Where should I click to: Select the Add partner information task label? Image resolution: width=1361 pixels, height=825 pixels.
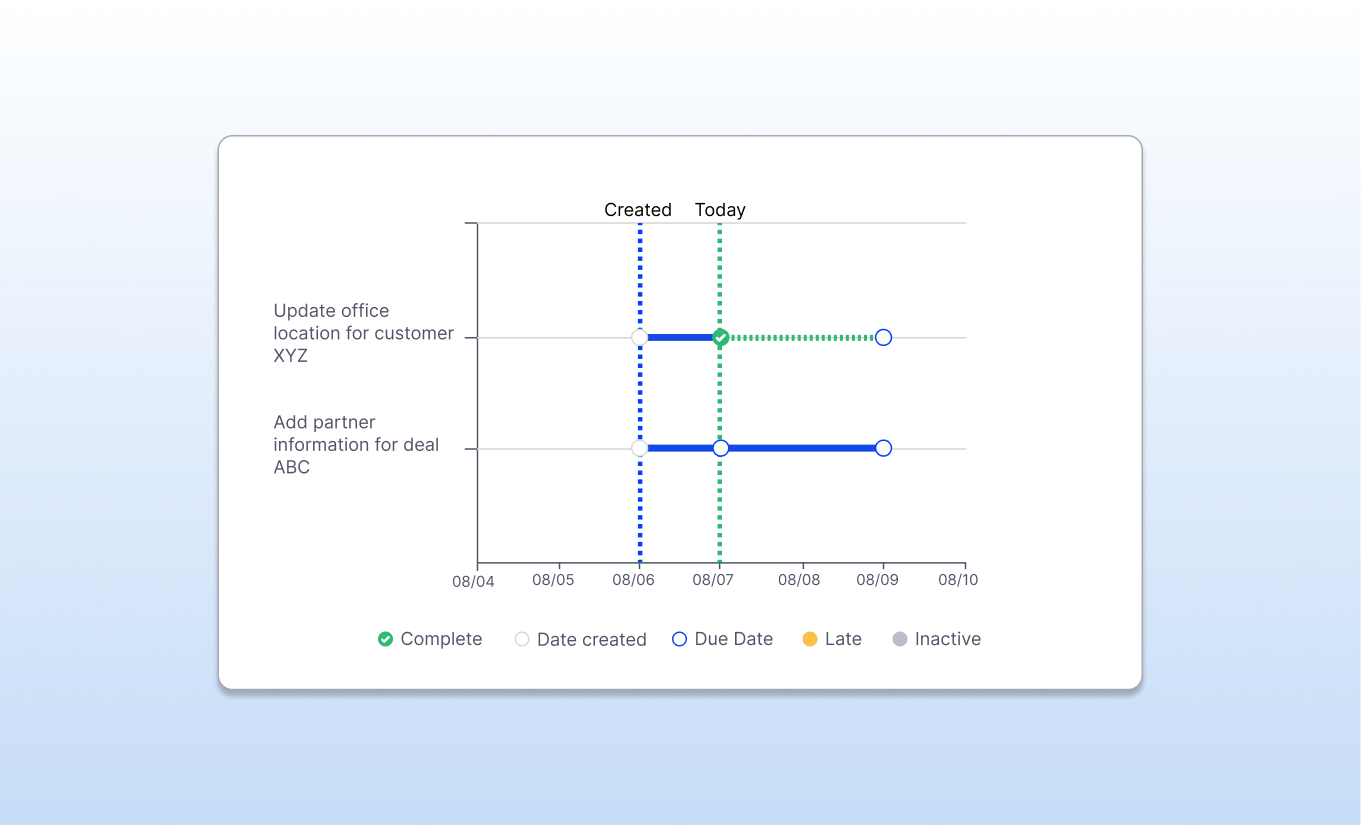356,445
